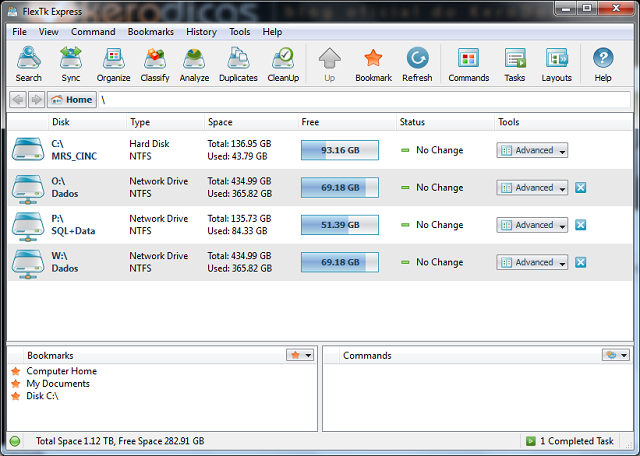The image size is (640, 456).
Task: Sort by the Free column header
Action: [x=347, y=122]
